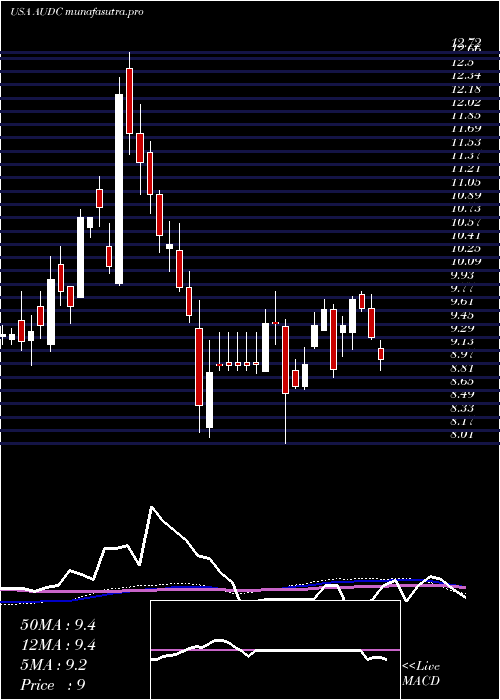
Task: Click the 10.57 price axis label
Action: point(466,222)
